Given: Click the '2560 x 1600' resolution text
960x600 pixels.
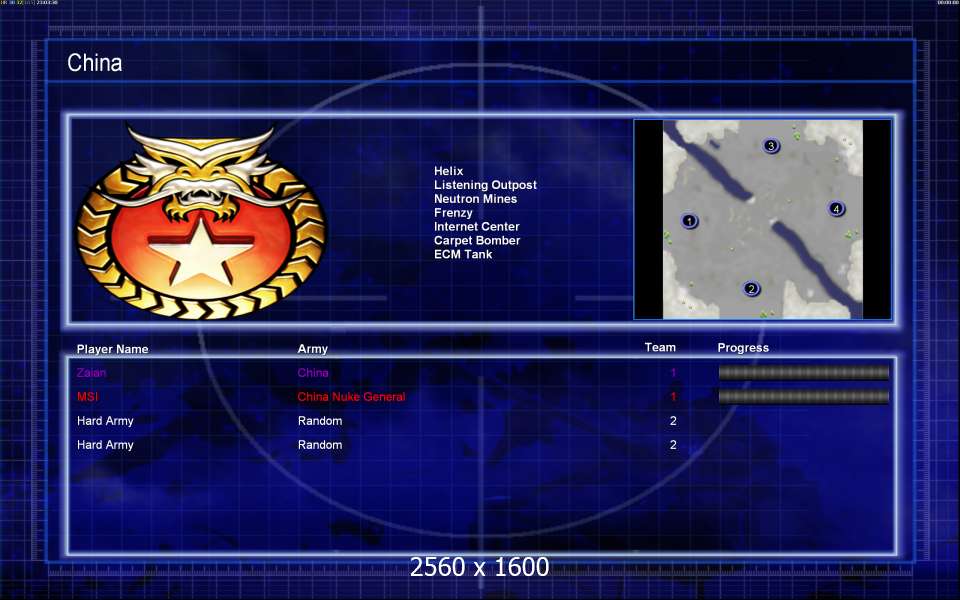Looking at the screenshot, I should 479,567.
